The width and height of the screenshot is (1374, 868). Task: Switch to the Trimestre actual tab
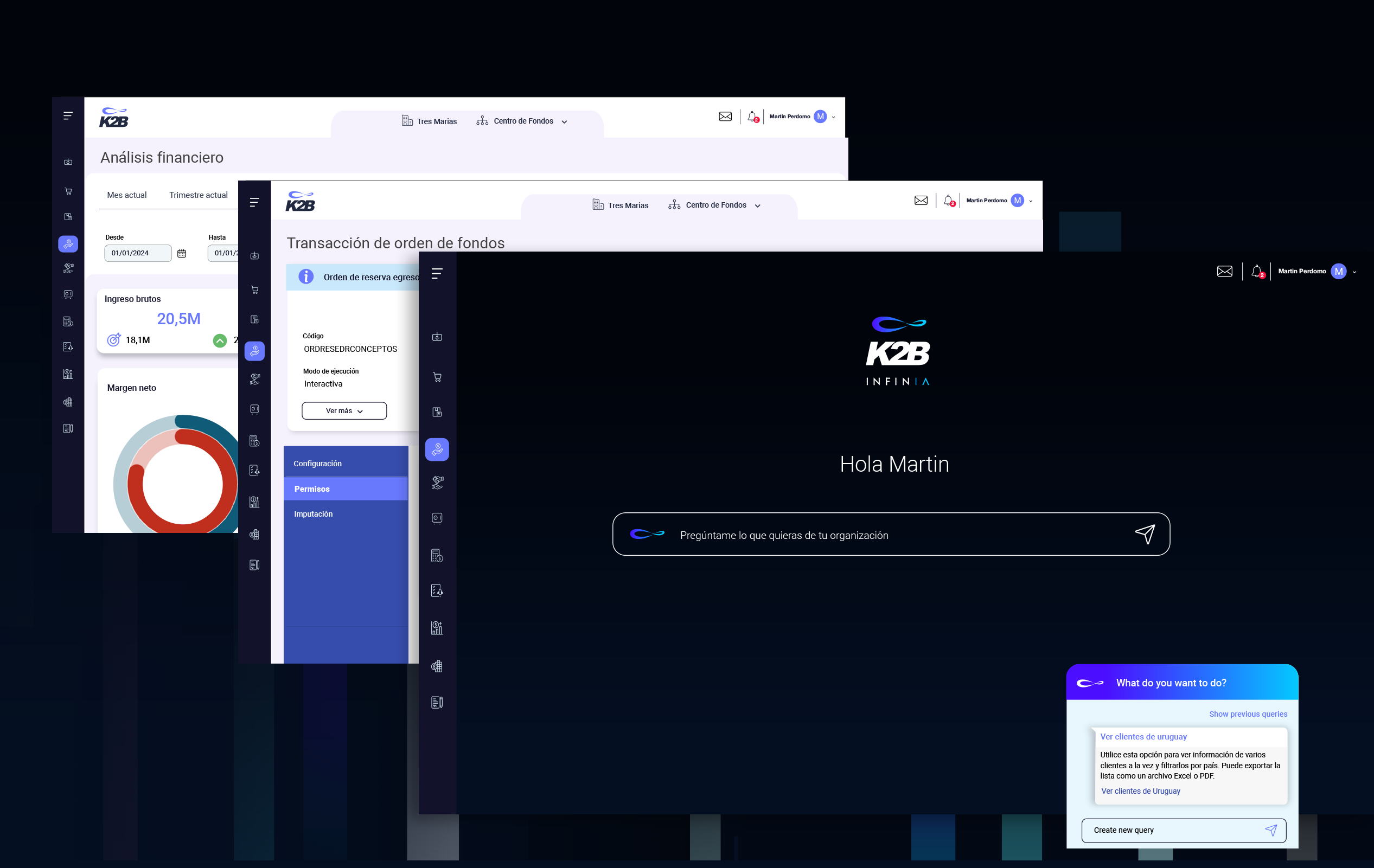click(x=198, y=195)
